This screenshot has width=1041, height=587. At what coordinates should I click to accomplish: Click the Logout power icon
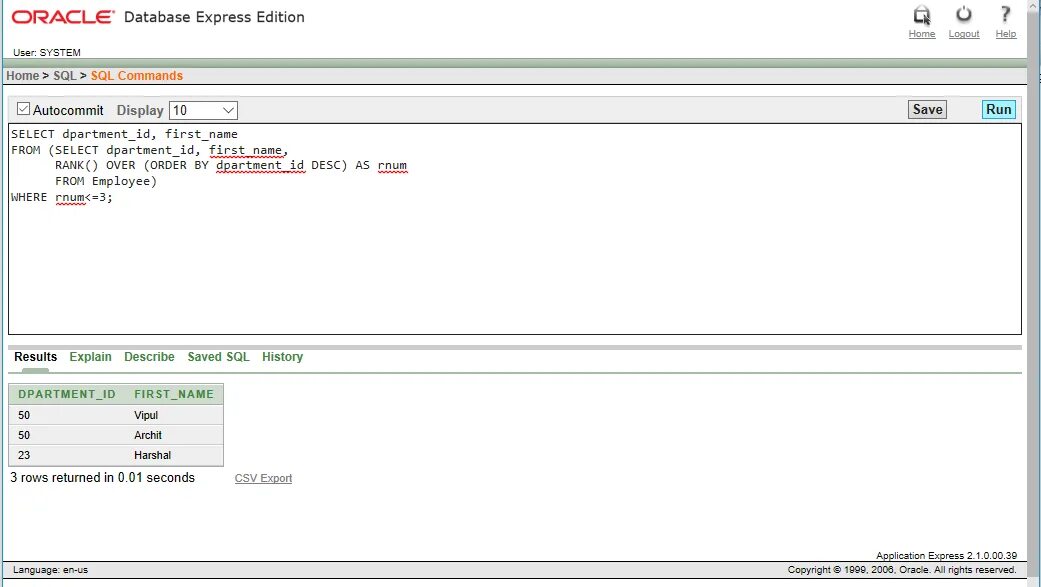tap(963, 14)
